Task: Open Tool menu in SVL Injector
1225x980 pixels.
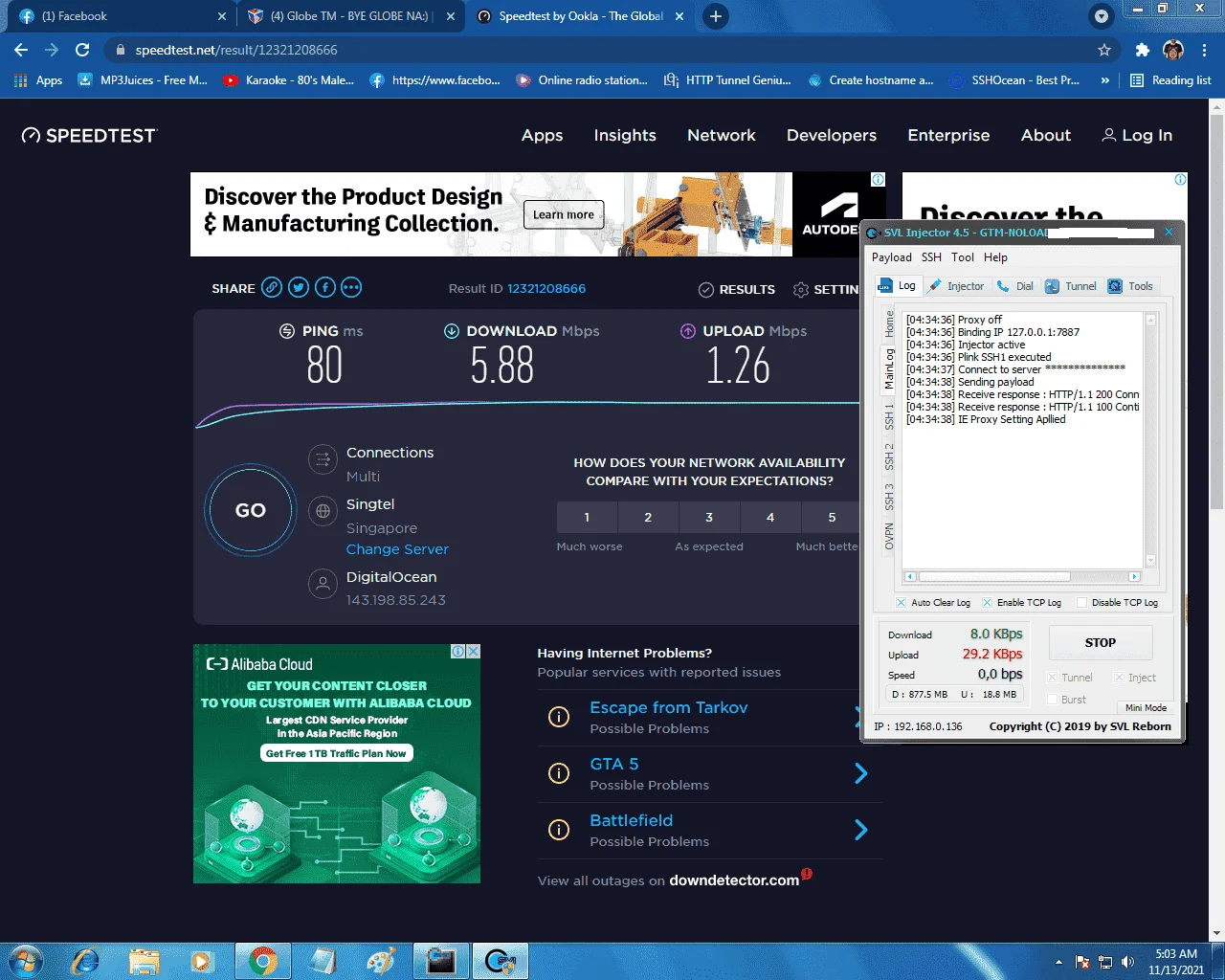Action: click(963, 257)
